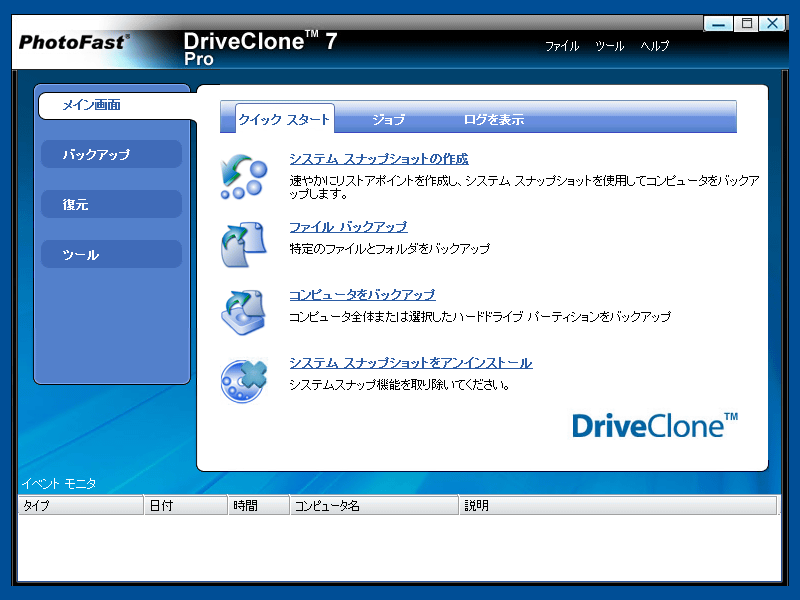800x600 pixels.
Task: Open ファイル バックアップ link
Action: (x=348, y=227)
